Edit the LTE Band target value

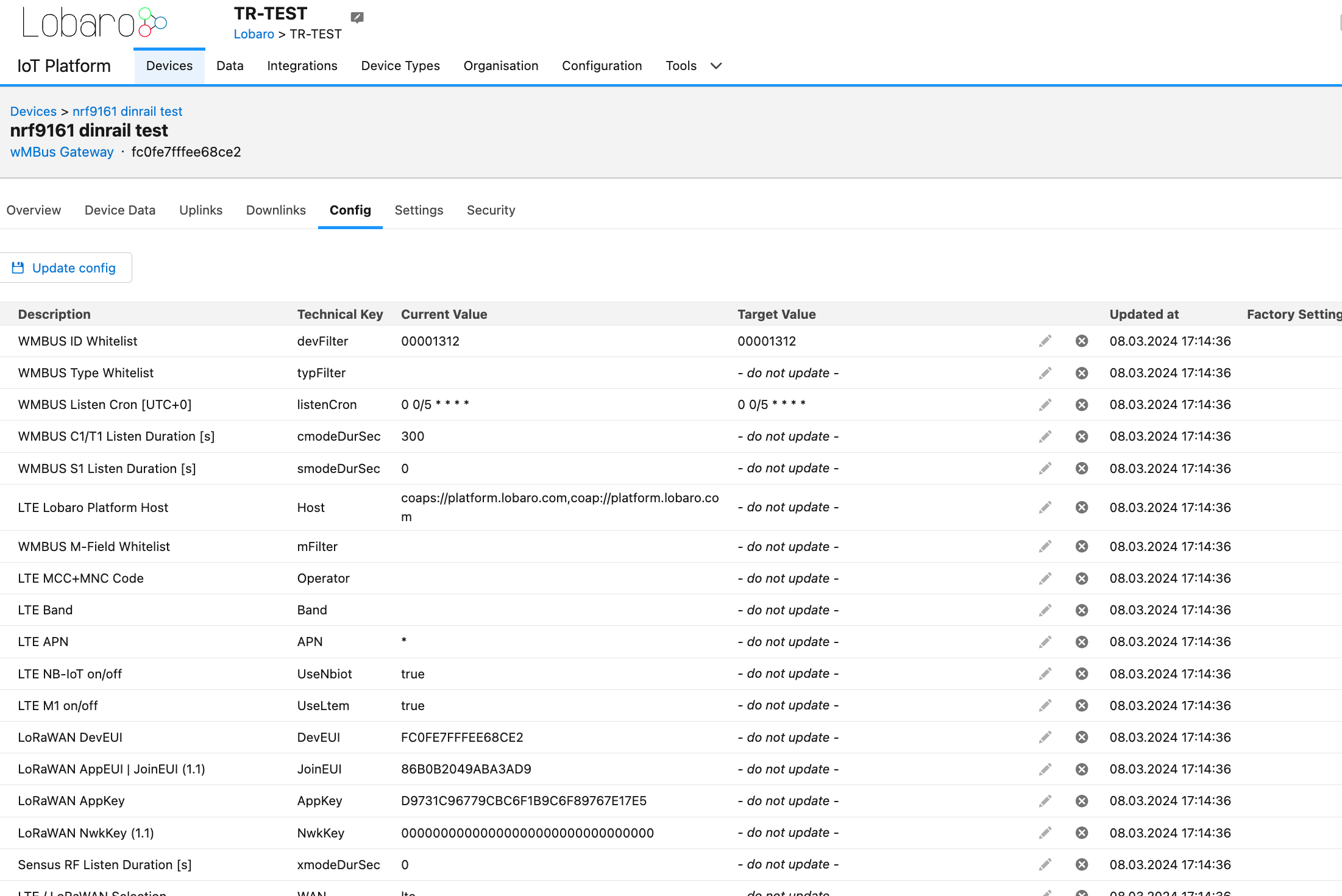tap(1045, 610)
